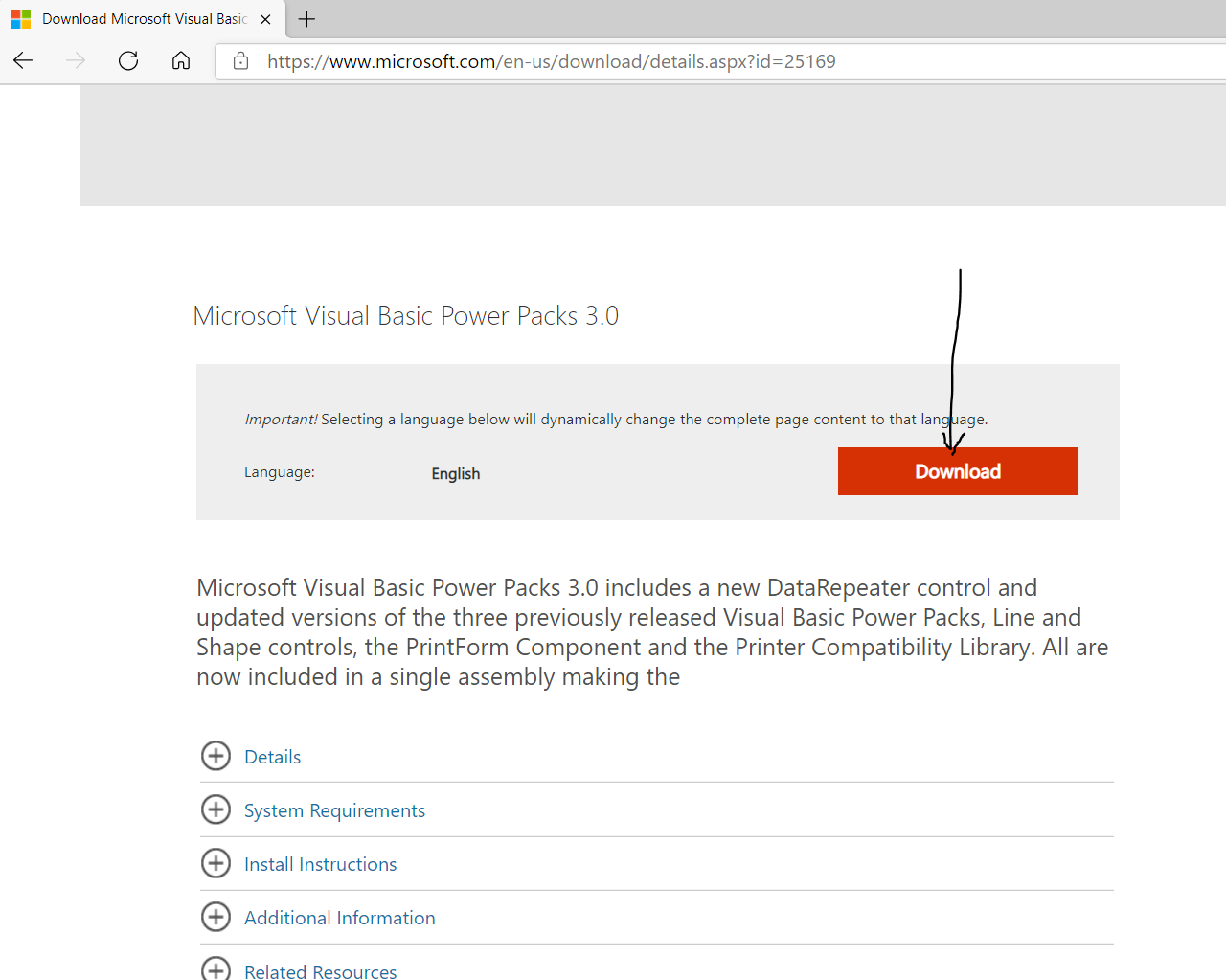The image size is (1226, 980).
Task: Expand Install Instructions plus icon
Action: [x=216, y=863]
